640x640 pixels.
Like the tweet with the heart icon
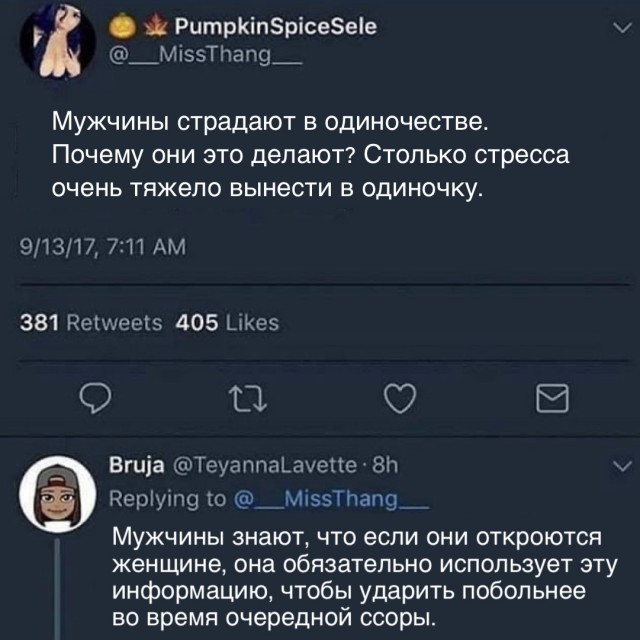(399, 399)
